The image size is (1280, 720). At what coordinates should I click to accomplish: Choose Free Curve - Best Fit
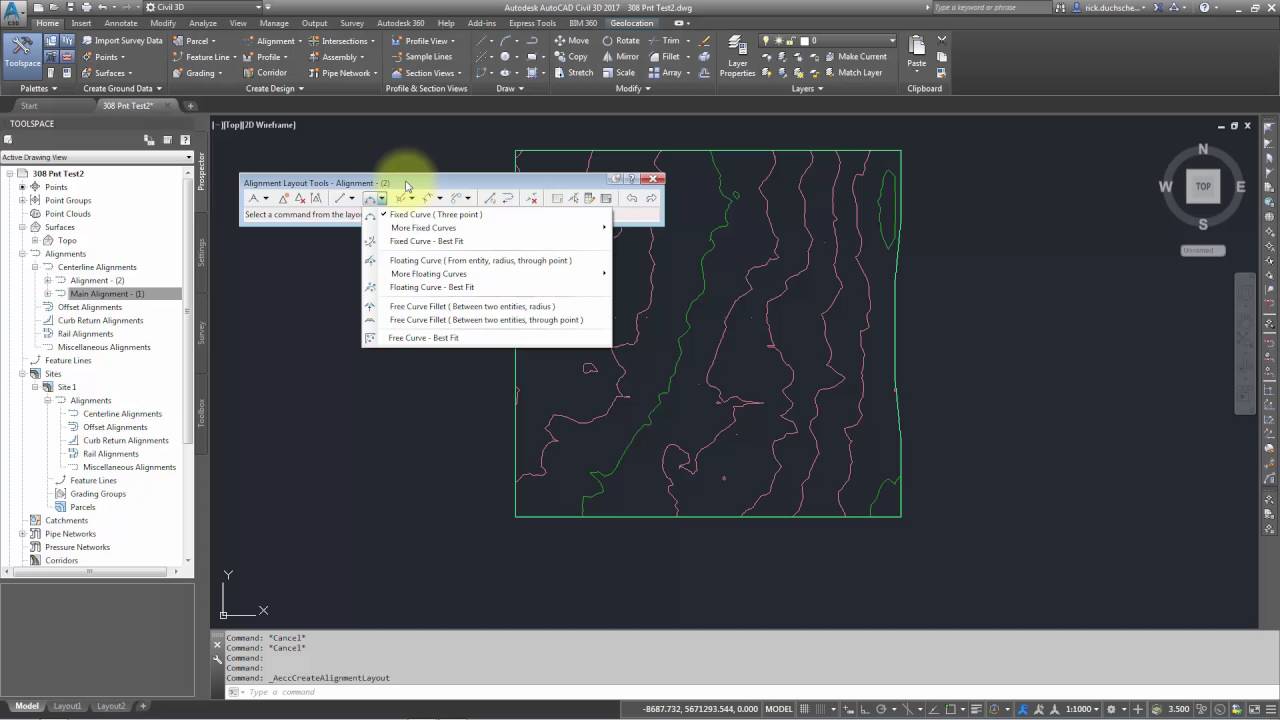(x=487, y=338)
